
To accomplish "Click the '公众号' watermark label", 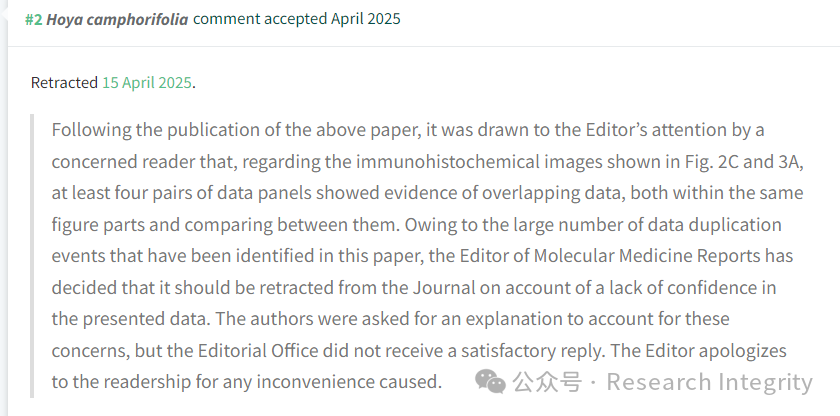I will (x=546, y=382).
